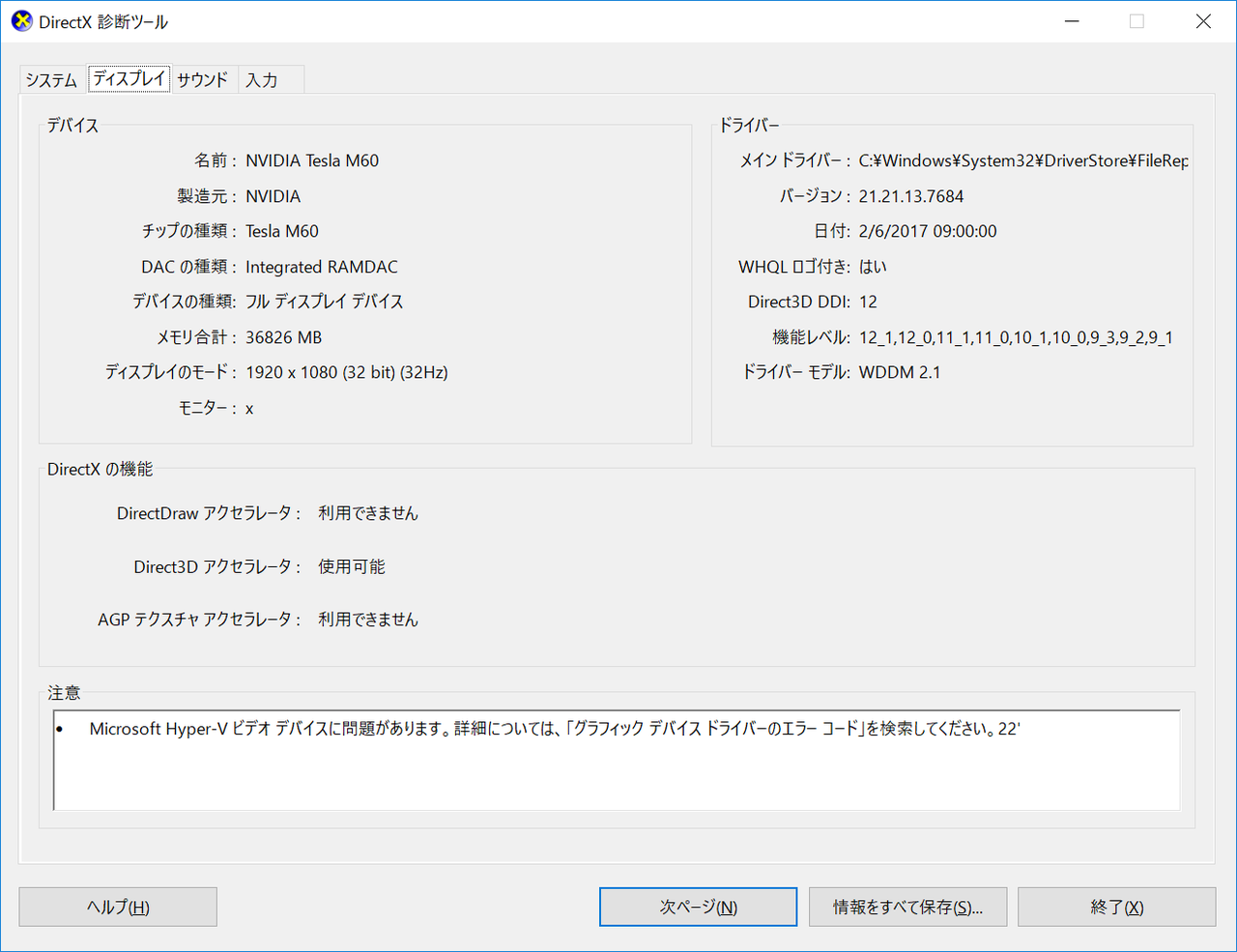
Task: Click the メイン ドライバー field label
Action: [795, 160]
